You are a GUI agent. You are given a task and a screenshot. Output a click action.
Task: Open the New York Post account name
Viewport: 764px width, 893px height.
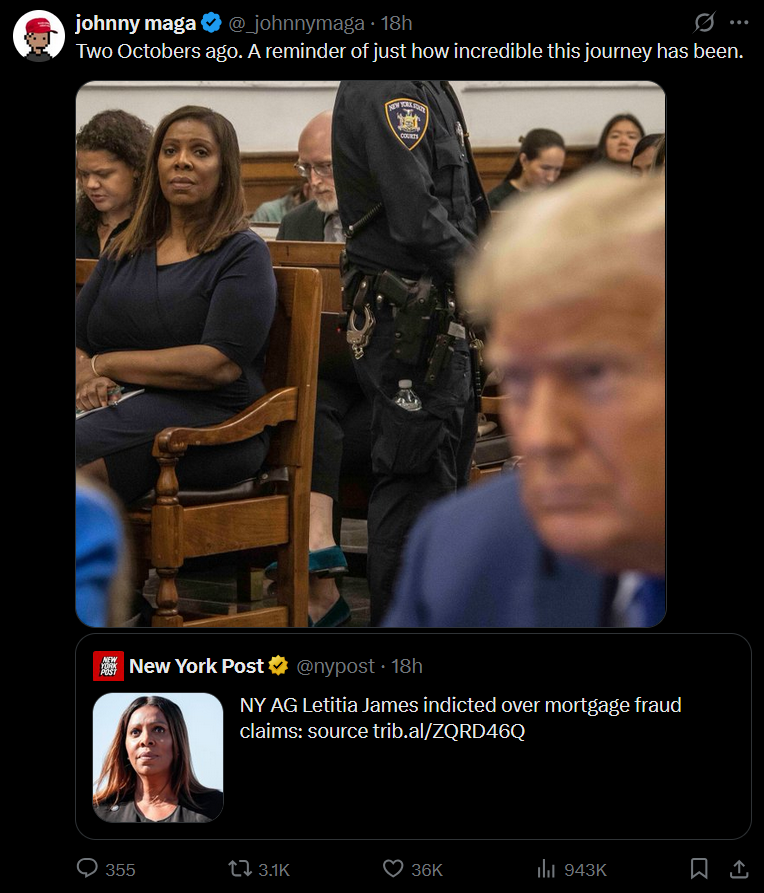tap(197, 666)
